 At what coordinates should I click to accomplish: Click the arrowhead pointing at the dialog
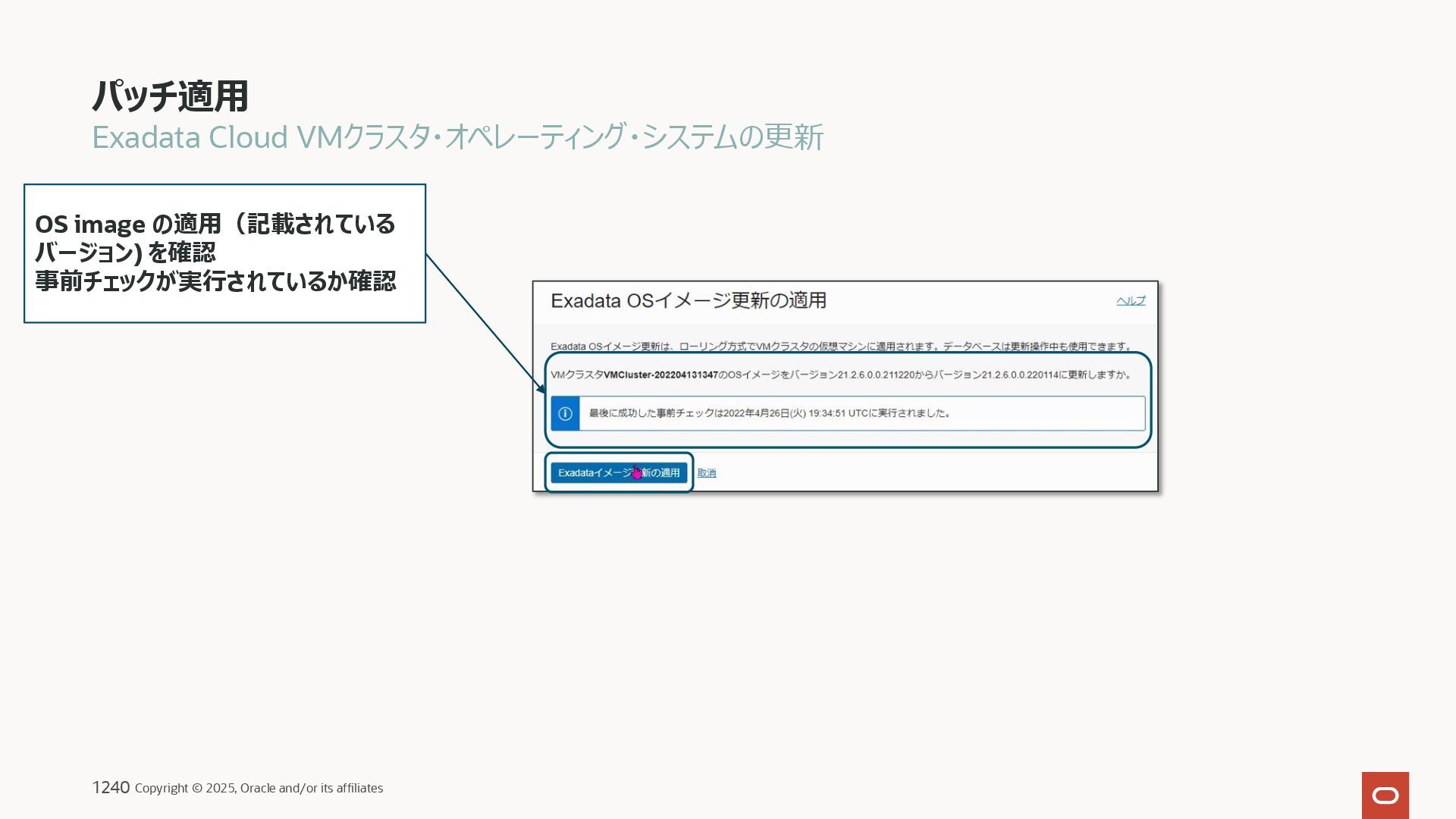(x=541, y=388)
